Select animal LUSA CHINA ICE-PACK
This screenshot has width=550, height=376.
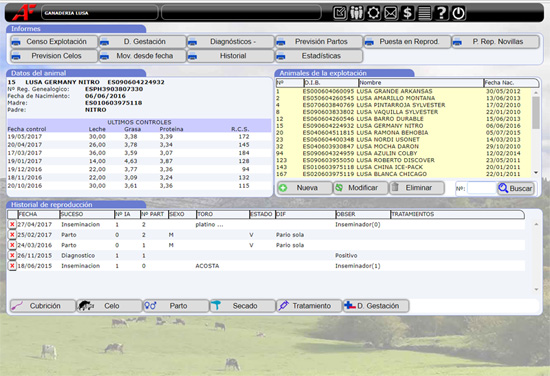tap(404, 167)
